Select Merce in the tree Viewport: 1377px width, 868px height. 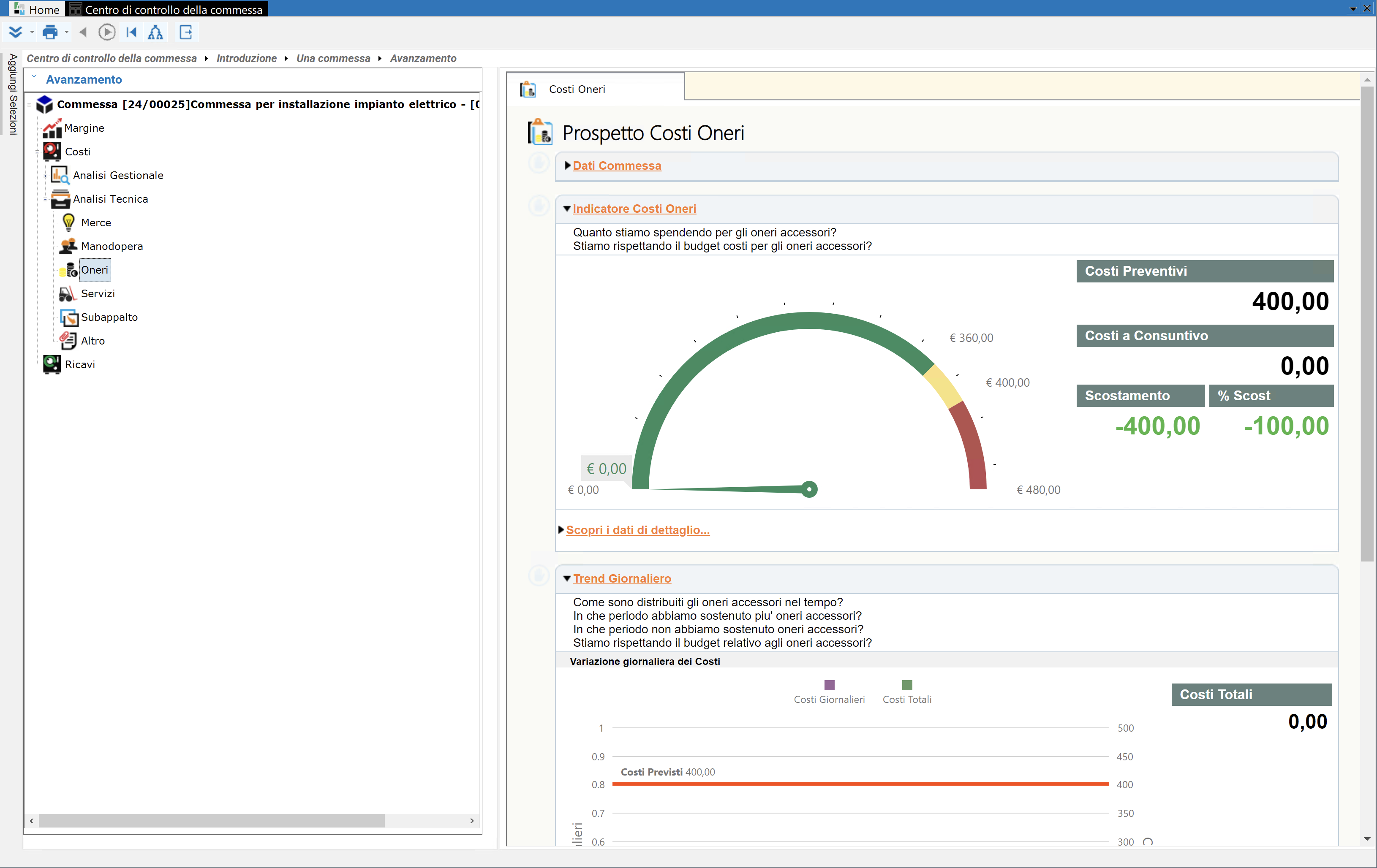(96, 222)
